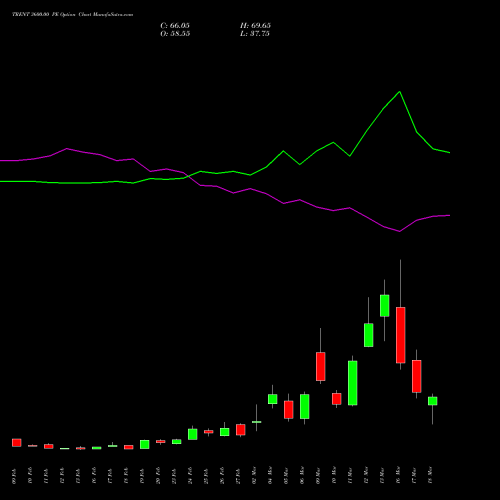Click the high value H: 69.65

(x=255, y=26)
